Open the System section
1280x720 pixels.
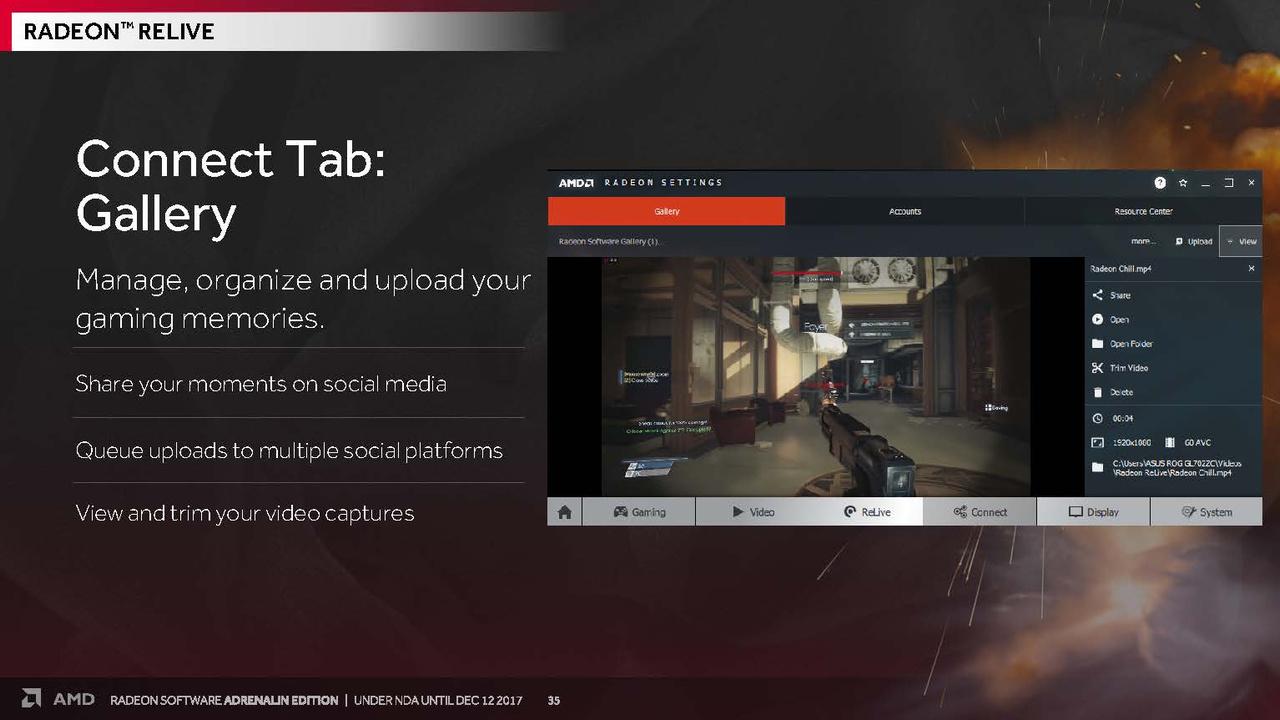[x=1206, y=512]
